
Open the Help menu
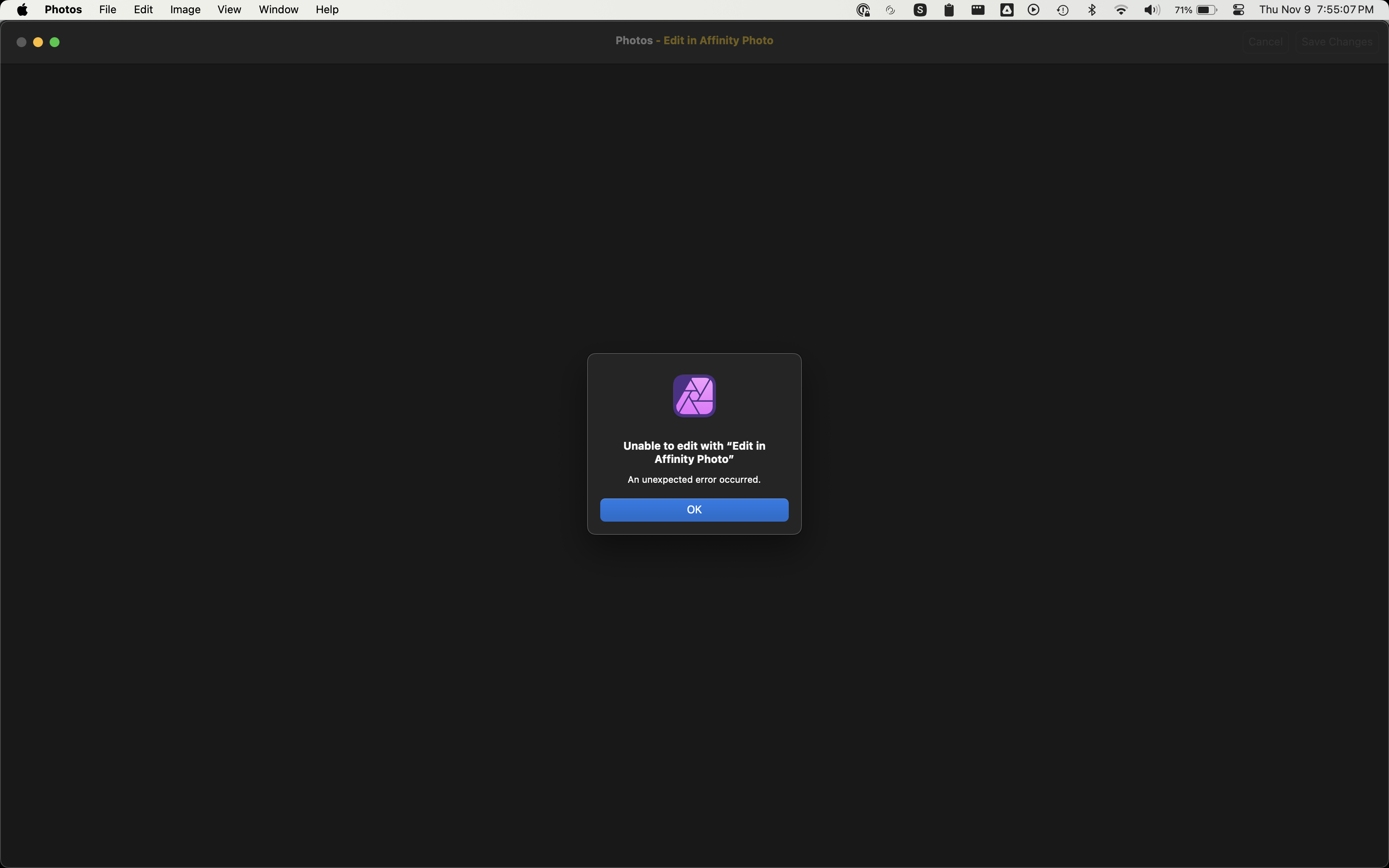click(x=327, y=10)
